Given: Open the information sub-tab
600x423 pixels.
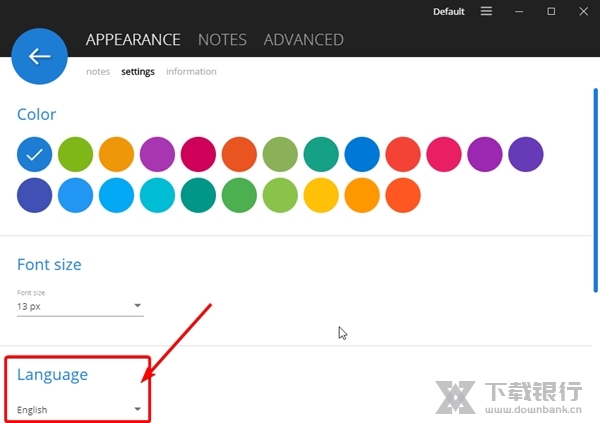Looking at the screenshot, I should tap(191, 72).
